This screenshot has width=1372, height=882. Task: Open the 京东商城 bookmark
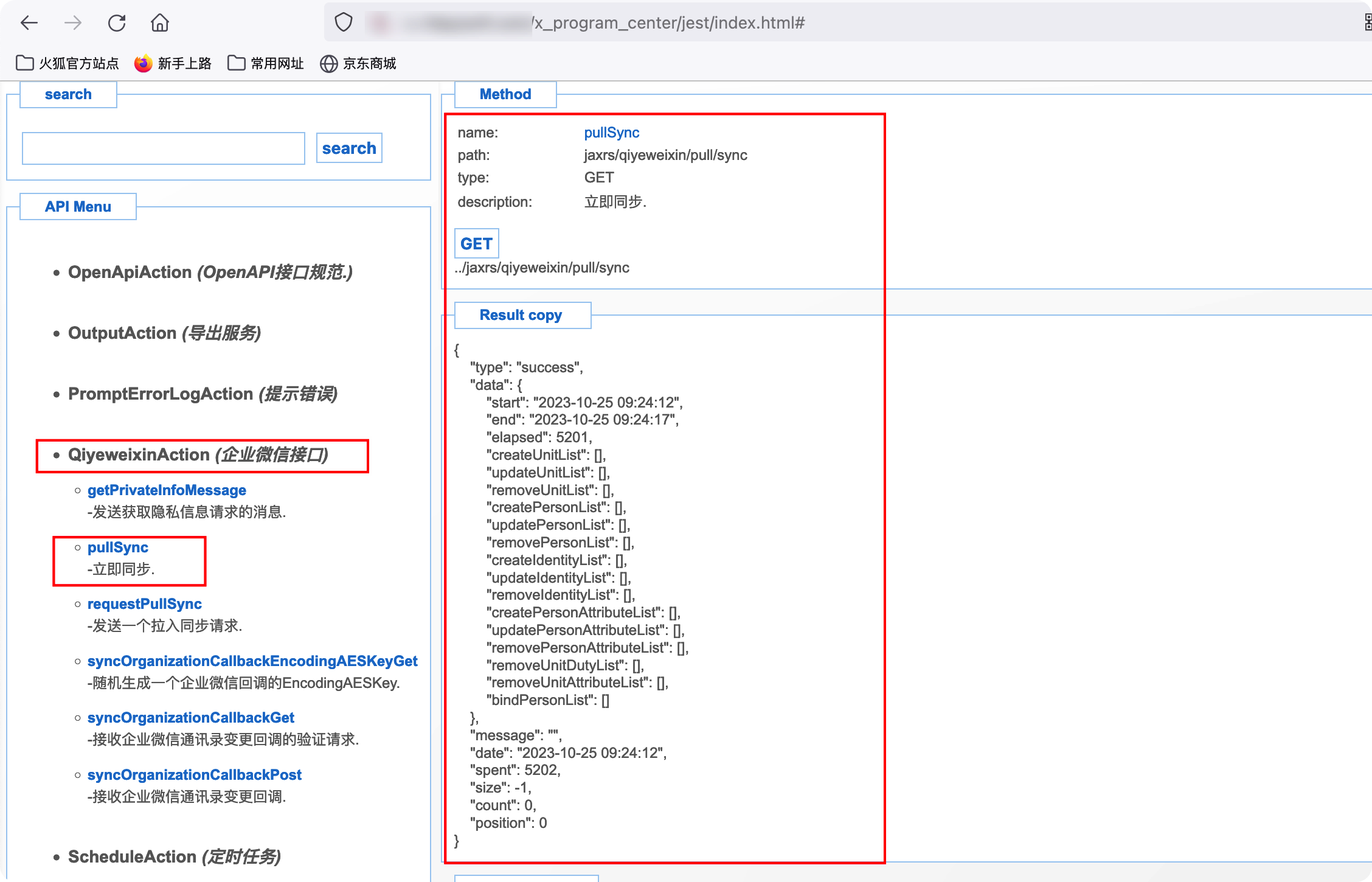[358, 63]
